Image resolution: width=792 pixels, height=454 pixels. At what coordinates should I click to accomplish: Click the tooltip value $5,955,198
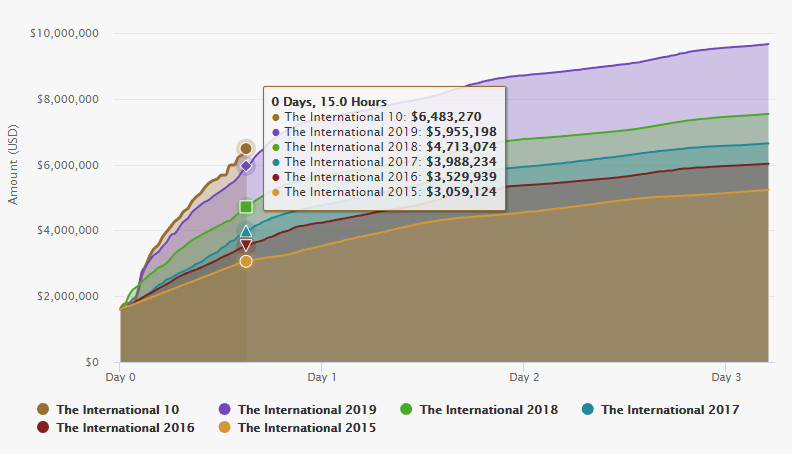point(461,132)
